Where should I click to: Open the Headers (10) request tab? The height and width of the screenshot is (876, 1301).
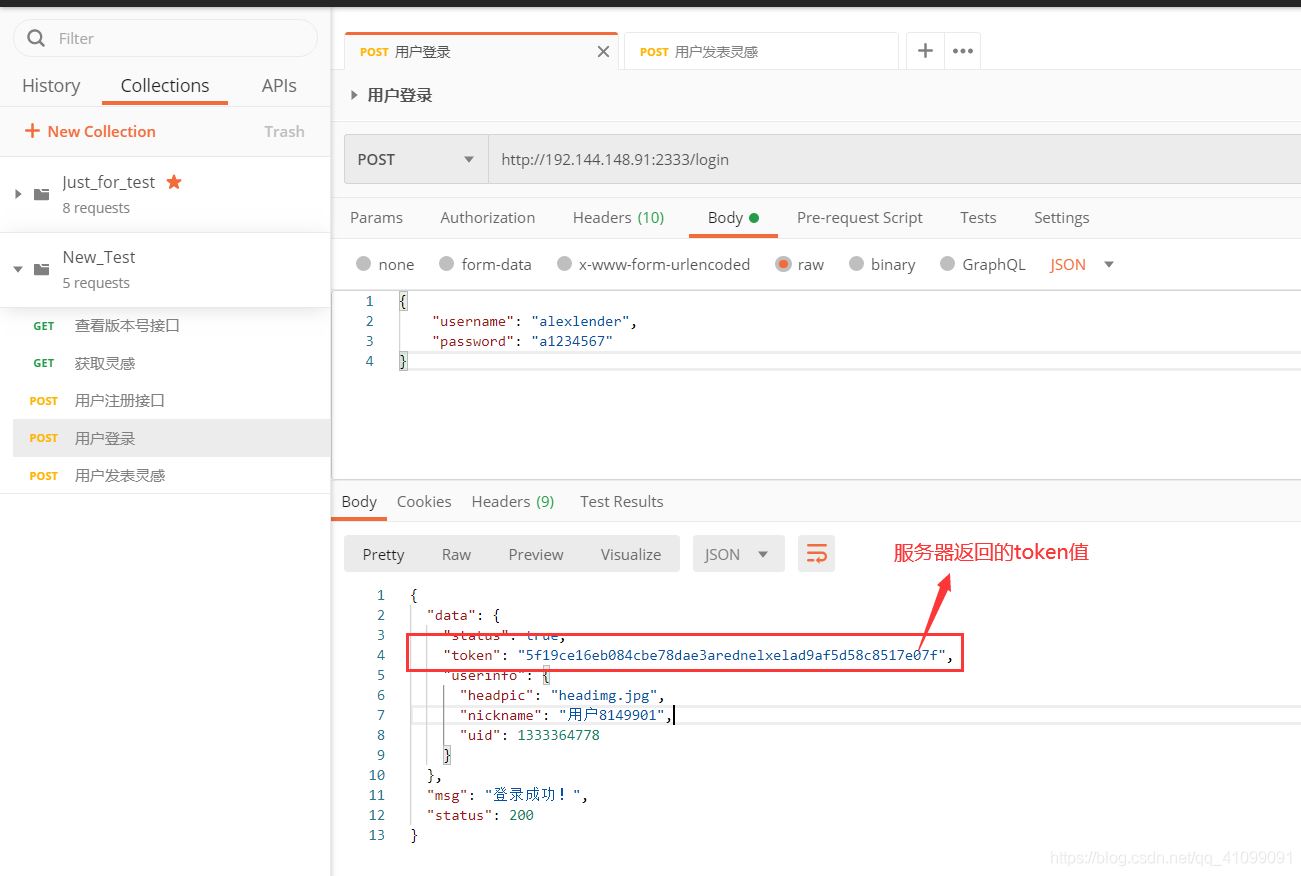tap(618, 217)
